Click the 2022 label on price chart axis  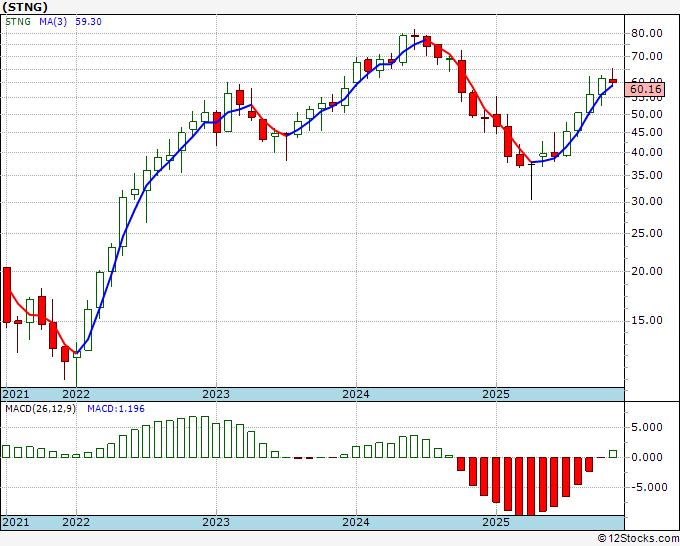point(76,394)
